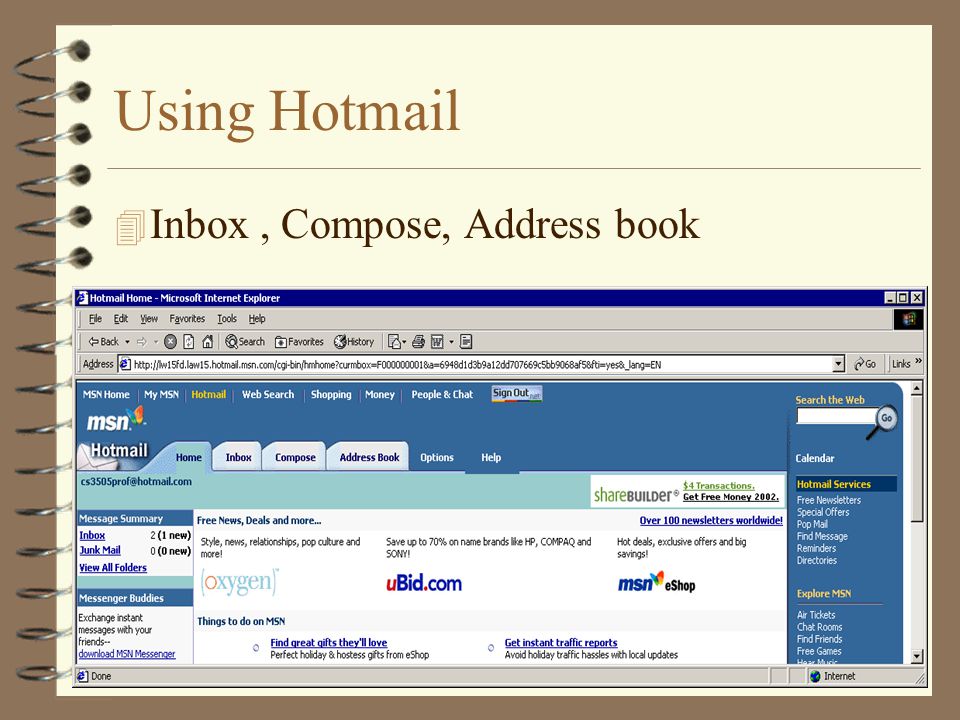Click the ShareBuilder ad banner logo
Image resolution: width=960 pixels, height=720 pixels.
[x=637, y=494]
